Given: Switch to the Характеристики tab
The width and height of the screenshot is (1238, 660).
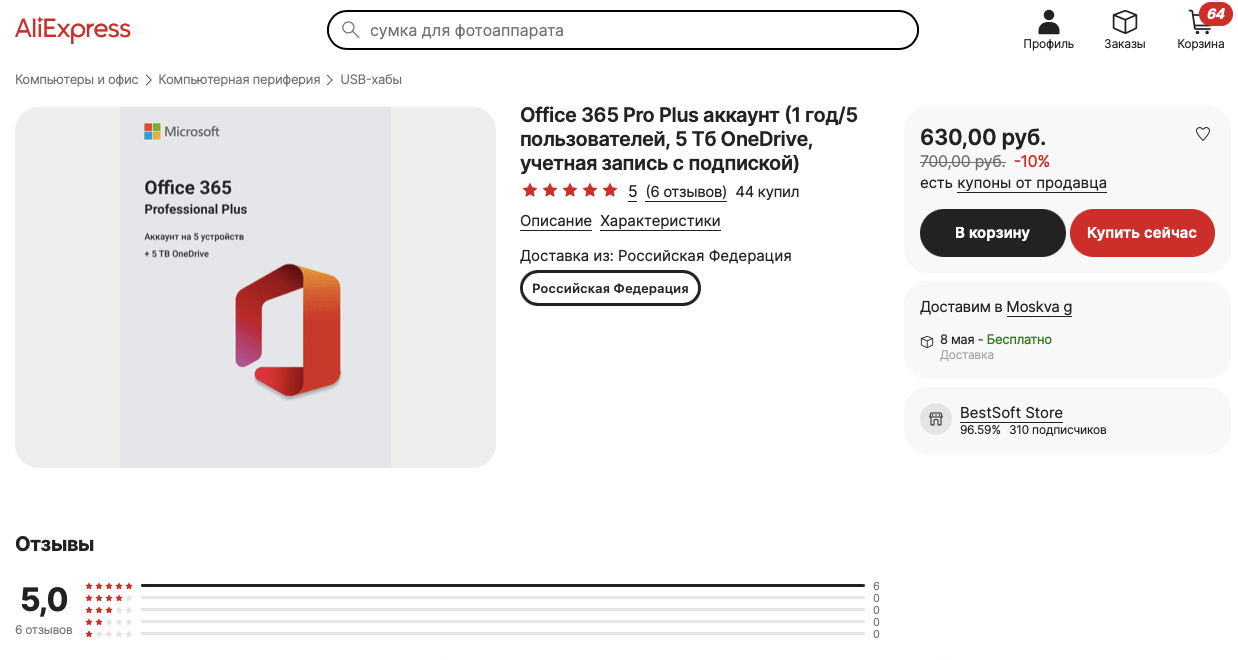Looking at the screenshot, I should (x=659, y=221).
